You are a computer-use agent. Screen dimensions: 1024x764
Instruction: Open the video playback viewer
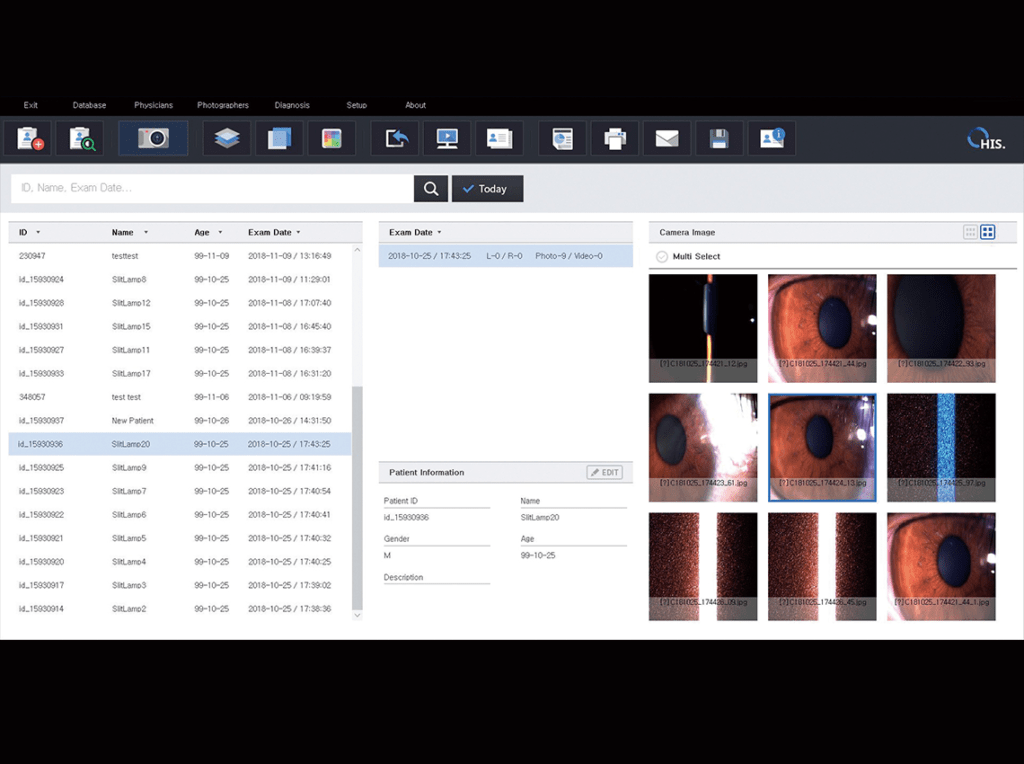(x=447, y=138)
